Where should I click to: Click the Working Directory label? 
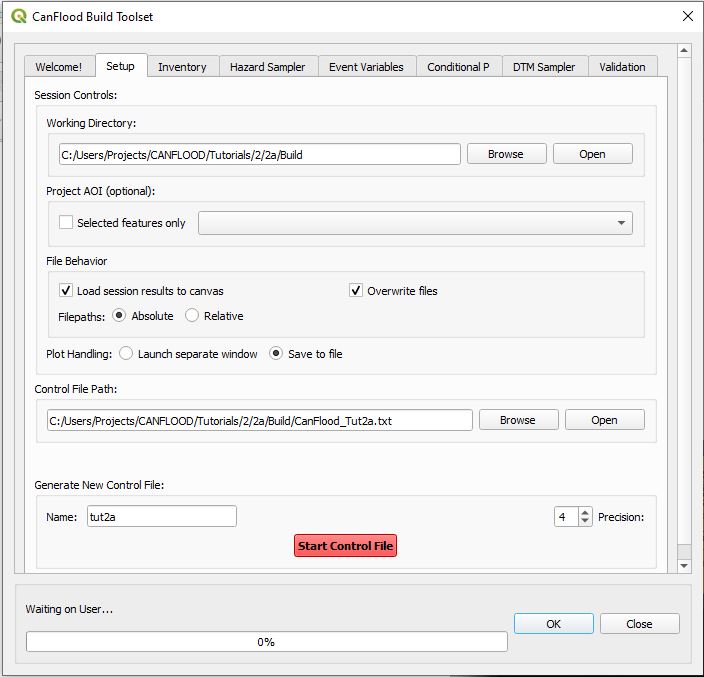(x=91, y=123)
